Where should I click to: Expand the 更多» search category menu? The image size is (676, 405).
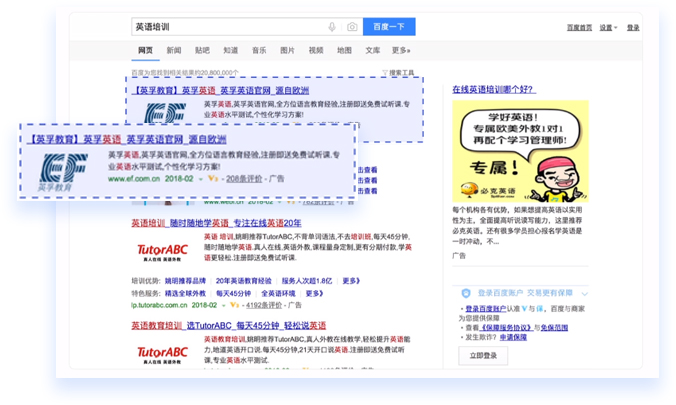coord(401,50)
